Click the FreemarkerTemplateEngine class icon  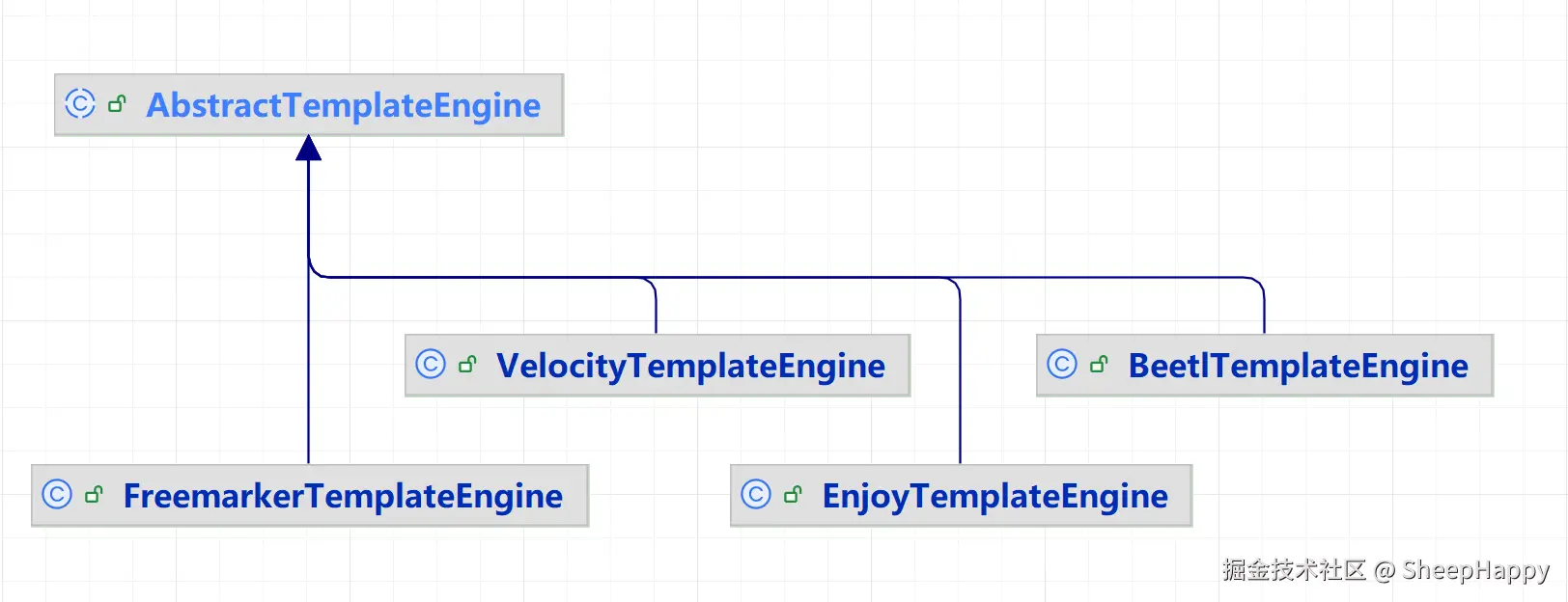click(x=57, y=494)
